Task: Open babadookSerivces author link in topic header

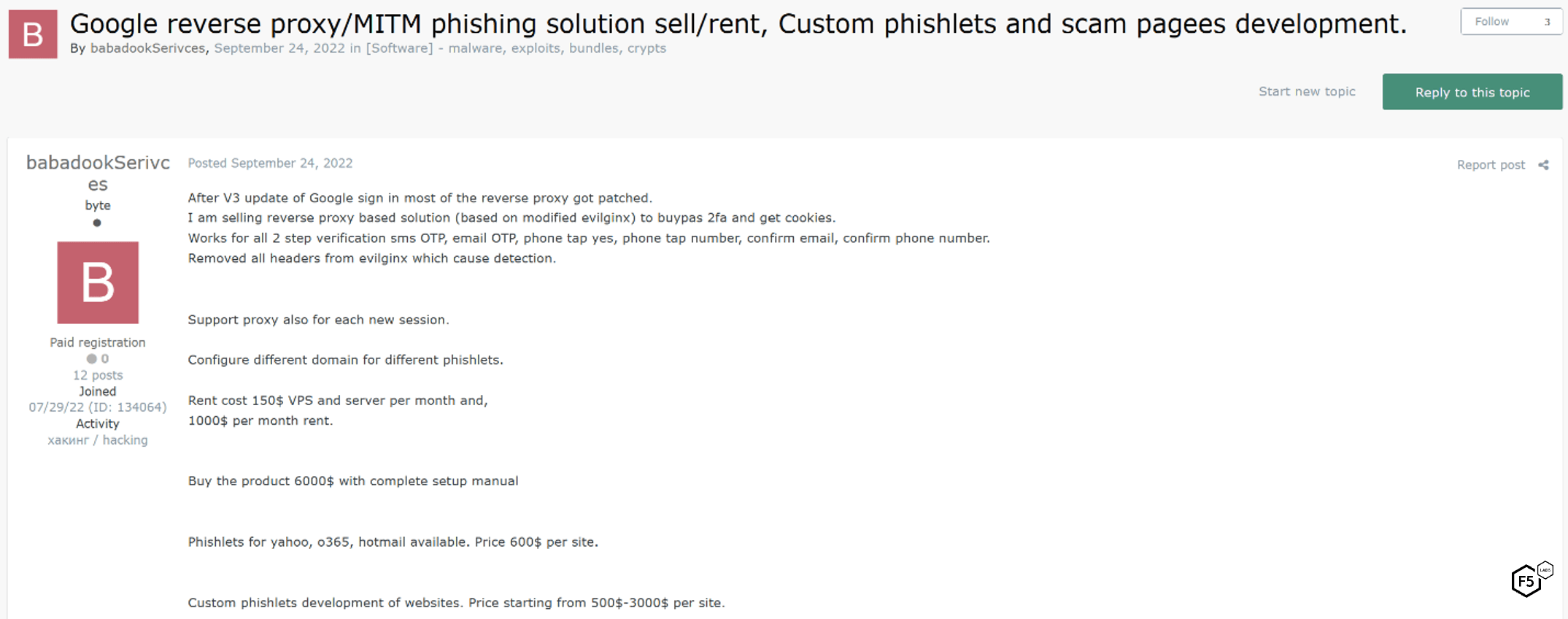Action: pos(147,48)
